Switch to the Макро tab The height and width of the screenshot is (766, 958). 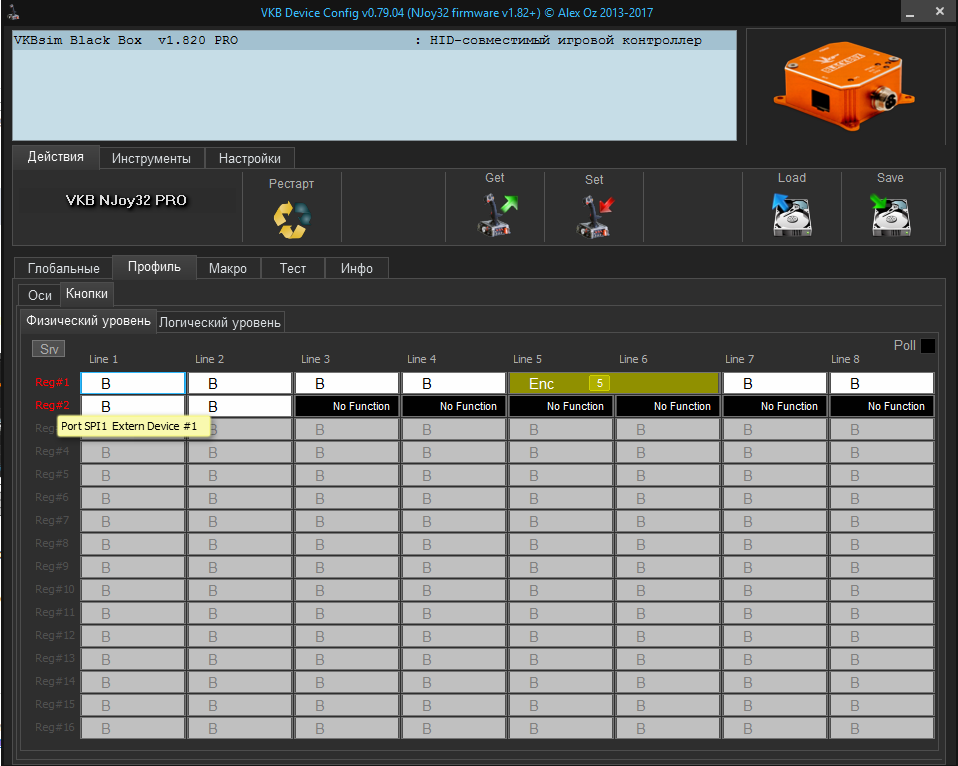(x=228, y=268)
